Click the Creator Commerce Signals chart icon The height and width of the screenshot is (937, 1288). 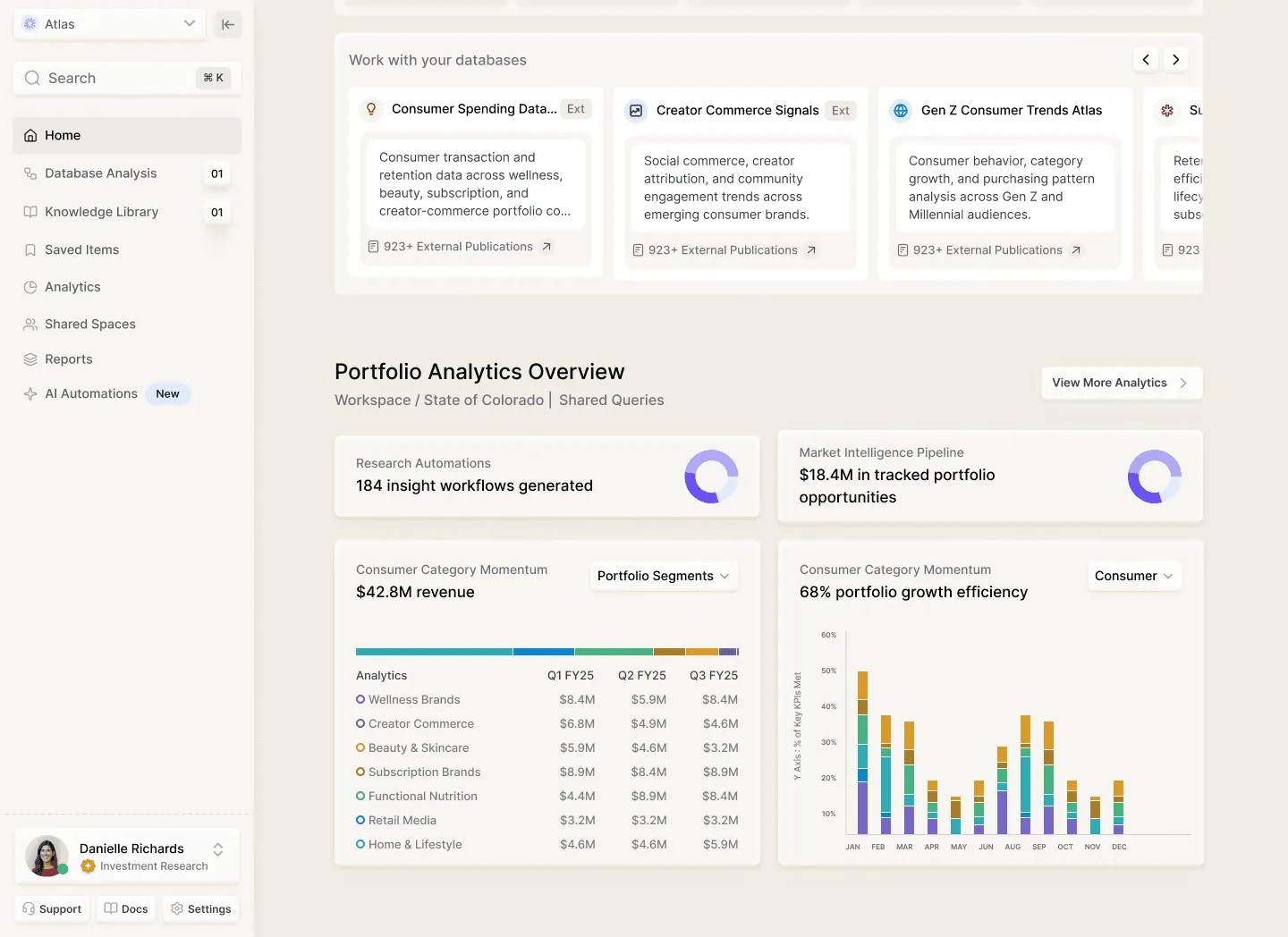[x=636, y=111]
